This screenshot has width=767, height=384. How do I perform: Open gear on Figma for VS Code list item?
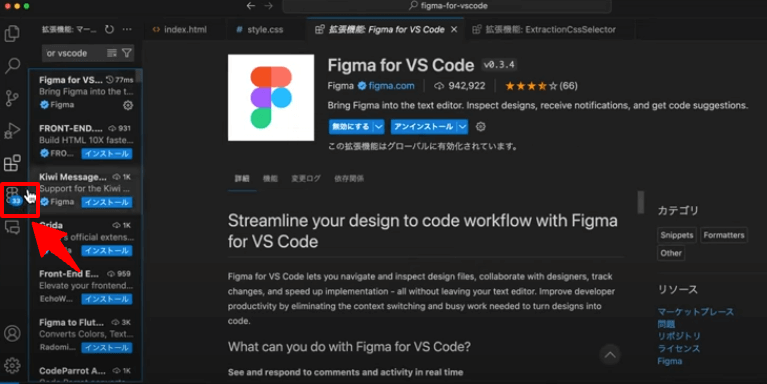[128, 105]
